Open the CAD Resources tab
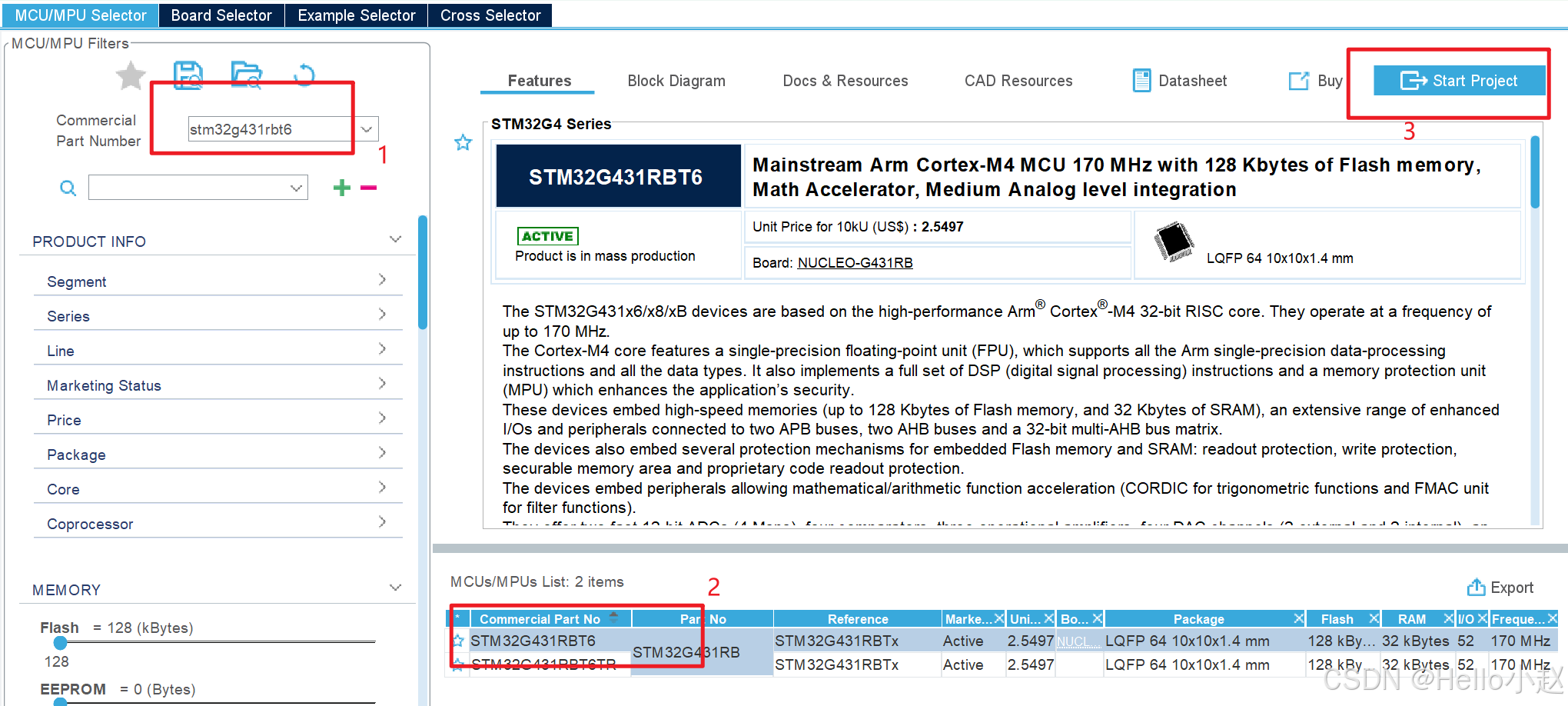This screenshot has width=1568, height=706. point(1018,81)
